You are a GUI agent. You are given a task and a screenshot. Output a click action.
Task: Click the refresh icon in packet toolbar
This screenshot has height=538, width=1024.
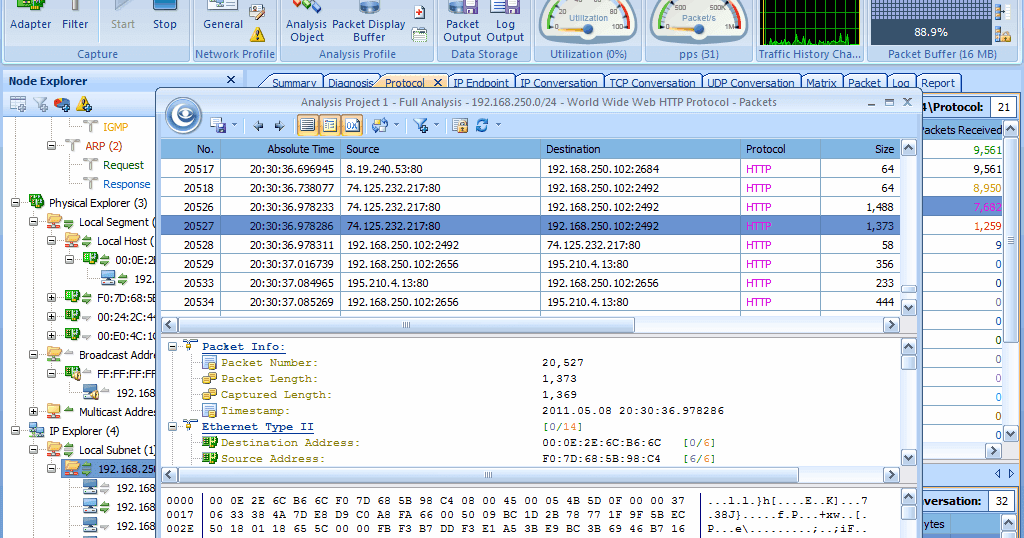pyautogui.click(x=482, y=125)
